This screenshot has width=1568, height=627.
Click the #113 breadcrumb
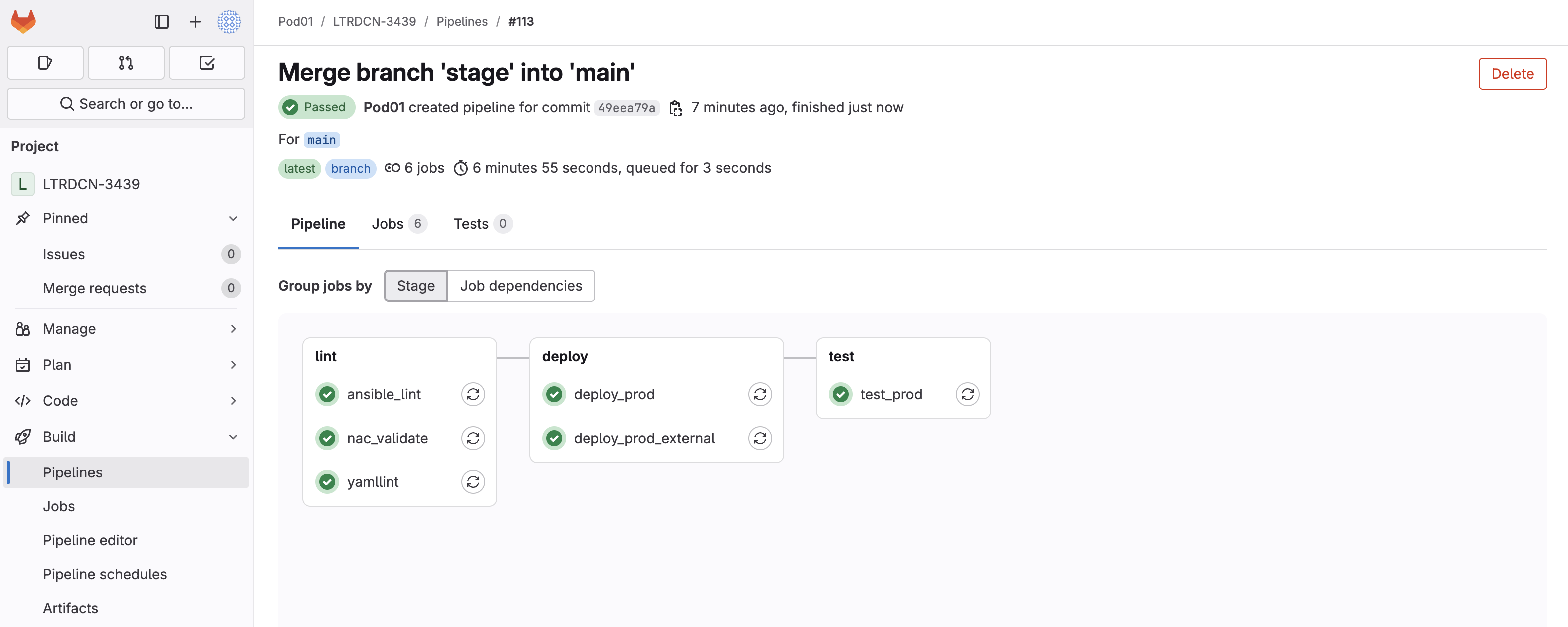coord(521,22)
